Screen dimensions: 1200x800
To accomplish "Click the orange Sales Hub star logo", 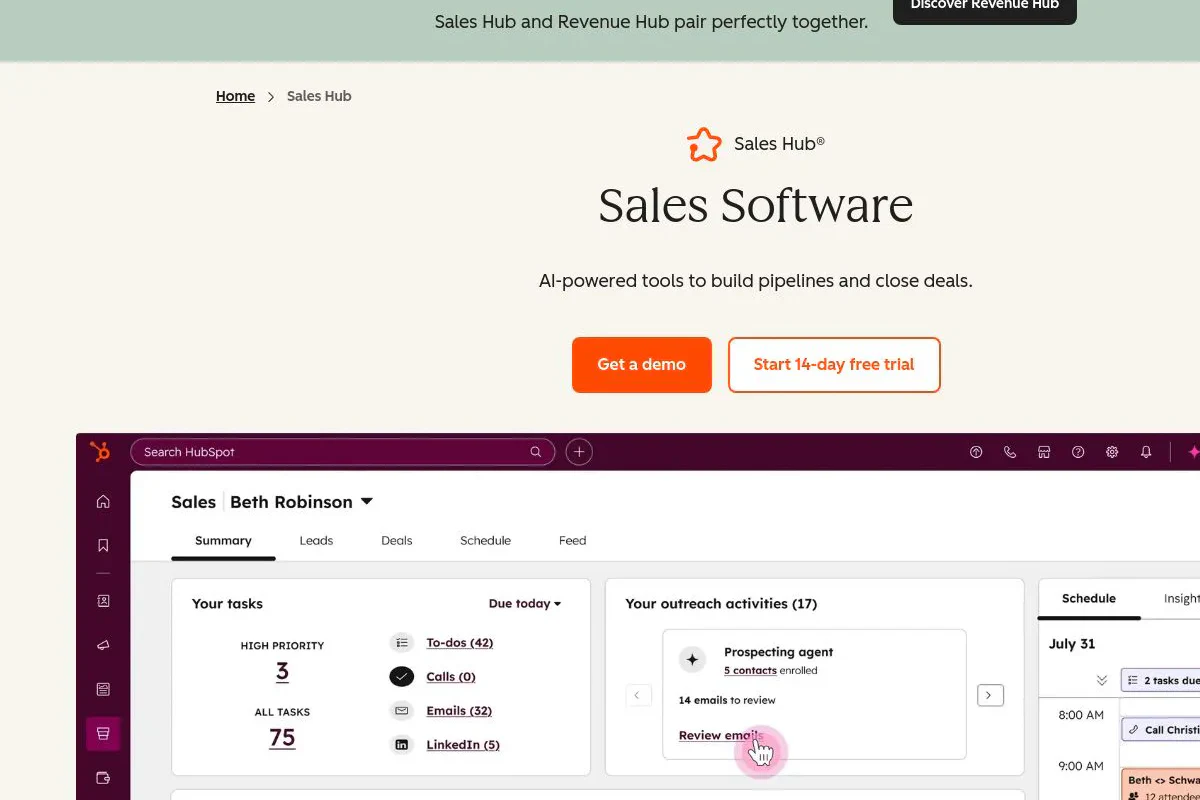I will point(704,144).
